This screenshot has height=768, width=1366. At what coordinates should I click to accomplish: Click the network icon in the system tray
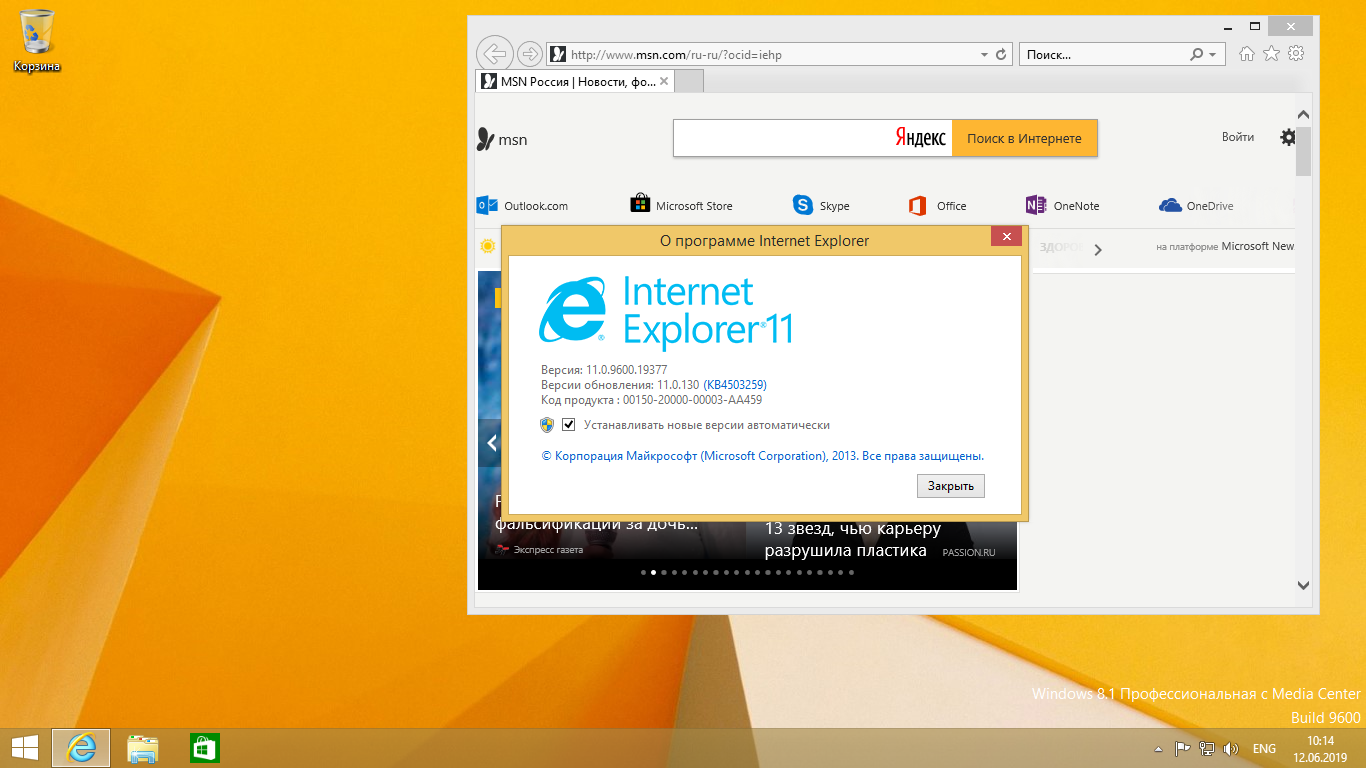click(1207, 748)
